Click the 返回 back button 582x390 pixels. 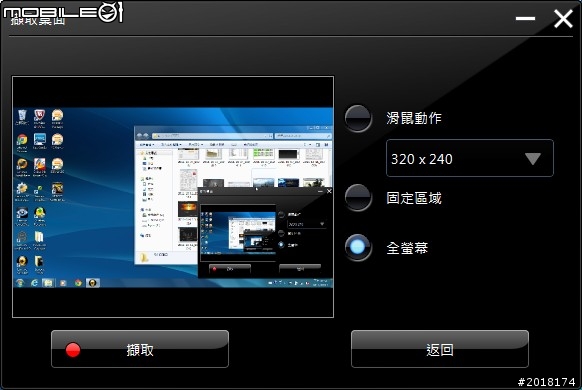[440, 349]
